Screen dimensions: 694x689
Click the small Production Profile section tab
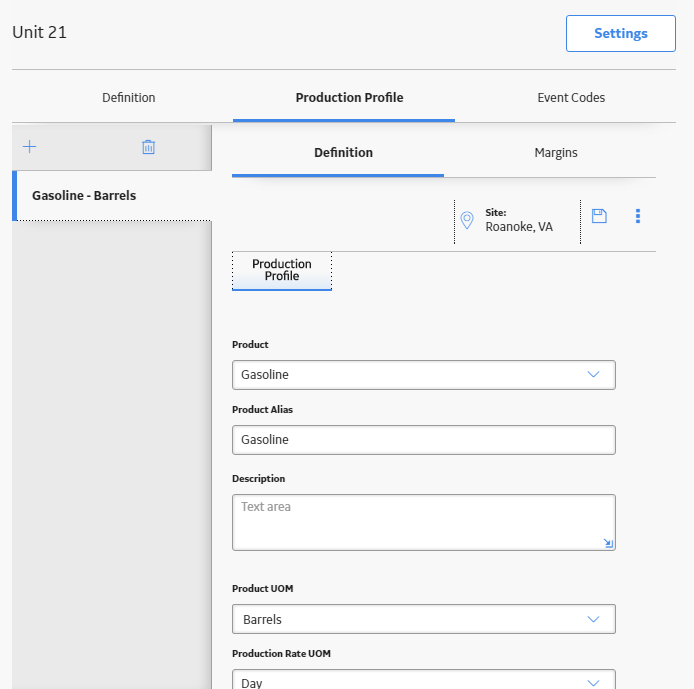282,270
